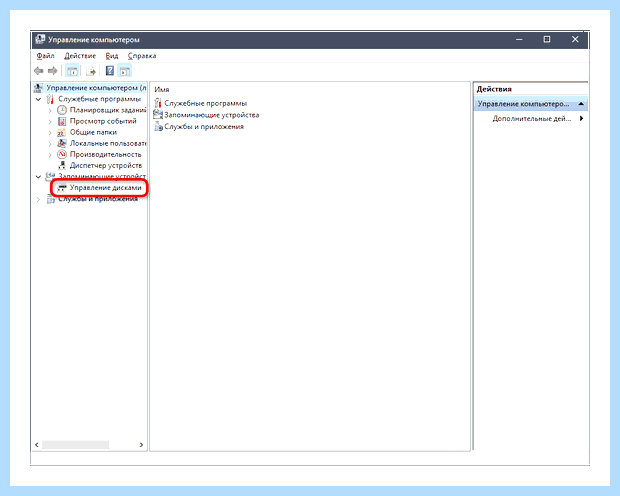Viewport: 620px width, 496px height.
Task: Expand the Просмотр событий node
Action: point(50,121)
